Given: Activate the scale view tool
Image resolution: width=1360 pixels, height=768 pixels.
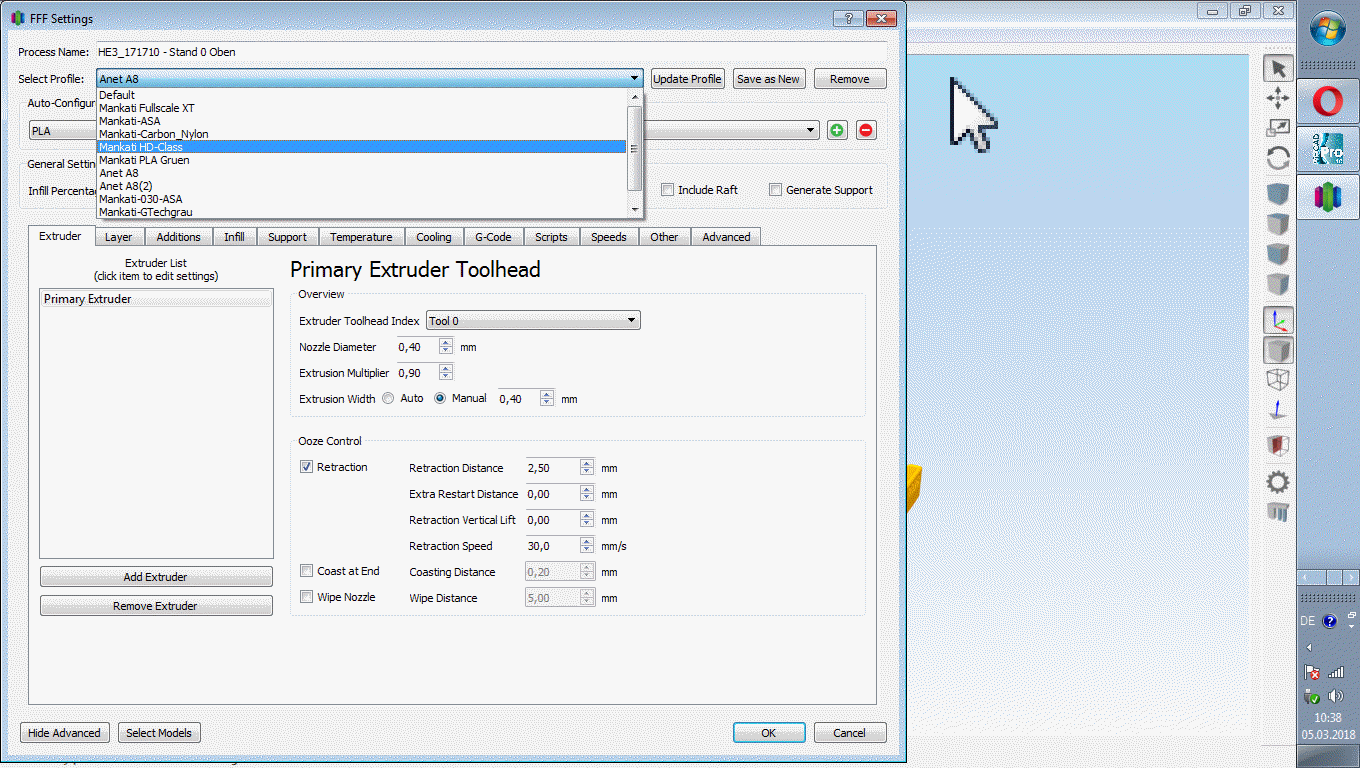Looking at the screenshot, I should click(1278, 128).
